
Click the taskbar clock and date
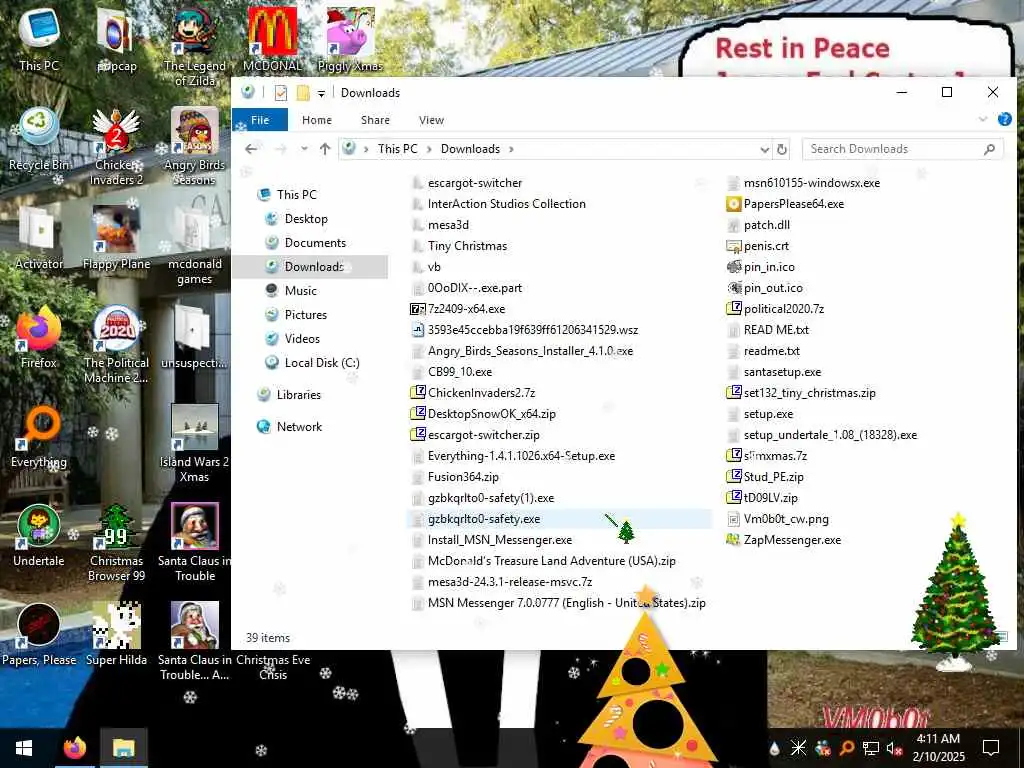coord(938,748)
